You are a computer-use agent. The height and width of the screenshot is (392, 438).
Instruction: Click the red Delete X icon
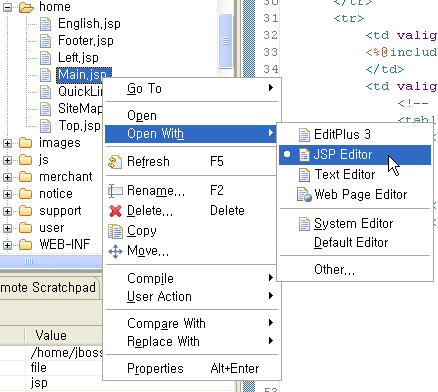(x=115, y=211)
